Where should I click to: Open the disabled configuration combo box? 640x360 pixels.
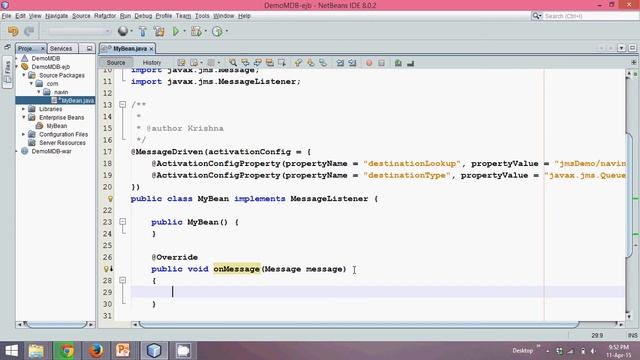tap(79, 31)
